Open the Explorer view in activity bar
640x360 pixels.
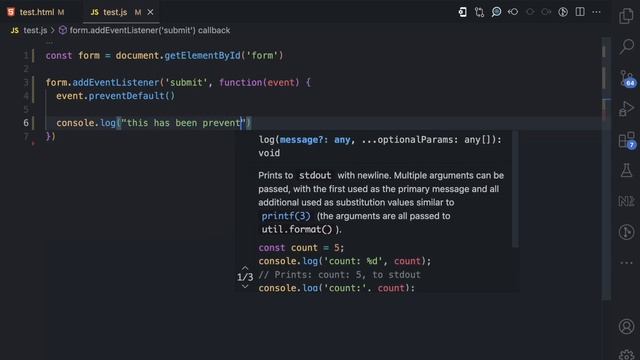(x=626, y=16)
